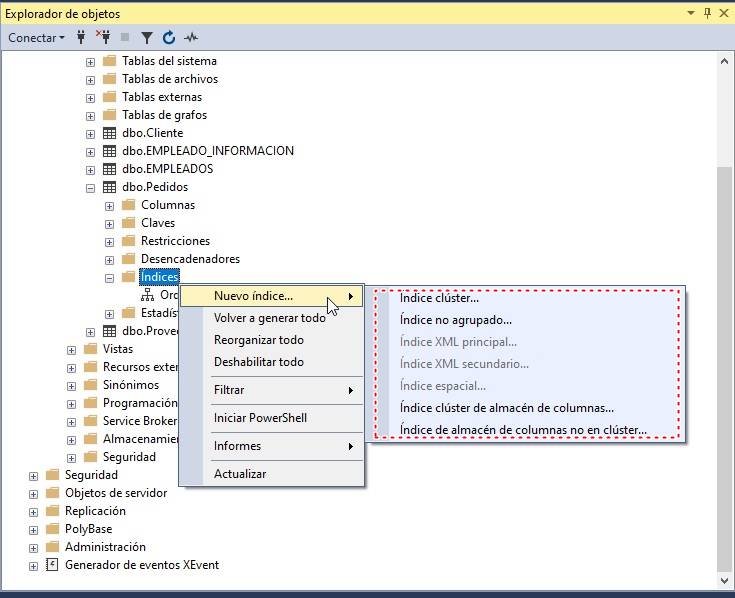Viewport: 735px width, 598px height.
Task: Click the index icon under Índices
Action: point(147,295)
